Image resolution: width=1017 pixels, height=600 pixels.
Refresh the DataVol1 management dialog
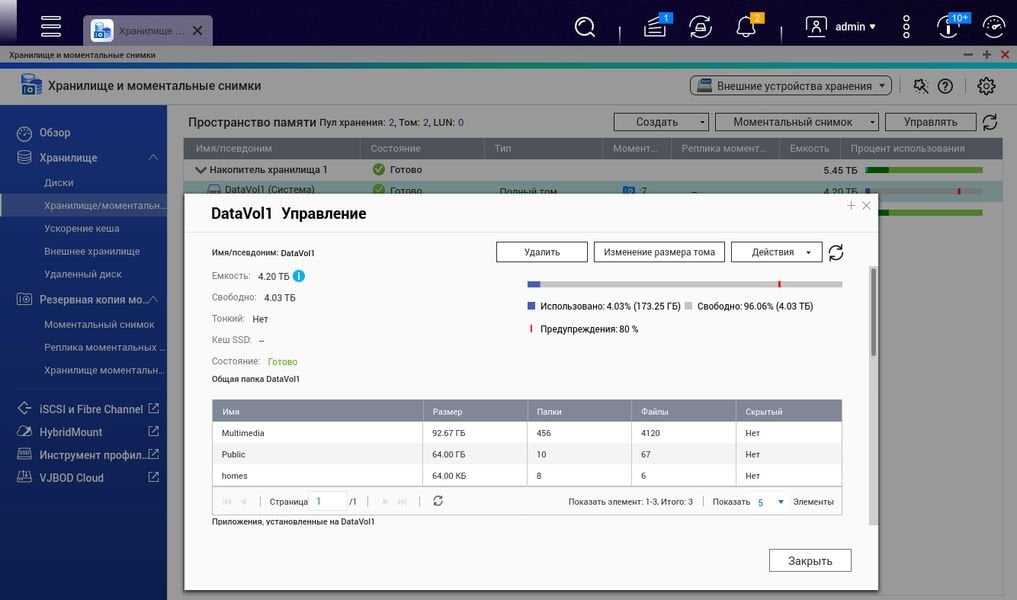(x=835, y=252)
